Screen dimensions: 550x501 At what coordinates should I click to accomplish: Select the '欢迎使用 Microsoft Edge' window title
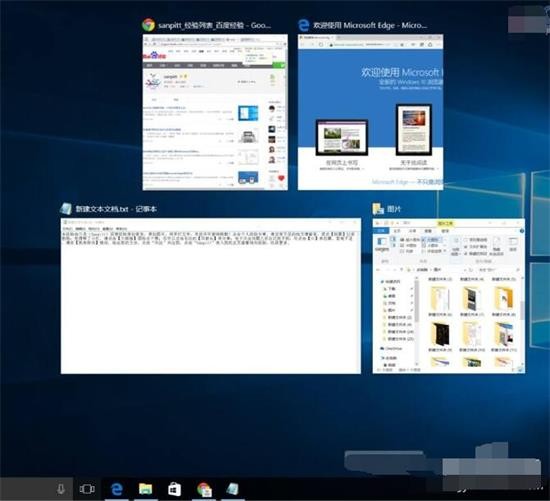point(370,25)
